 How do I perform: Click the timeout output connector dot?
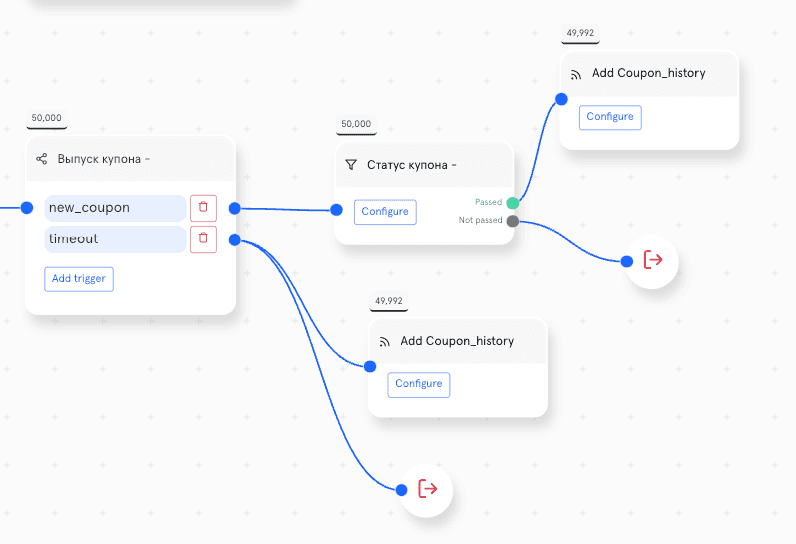click(235, 240)
